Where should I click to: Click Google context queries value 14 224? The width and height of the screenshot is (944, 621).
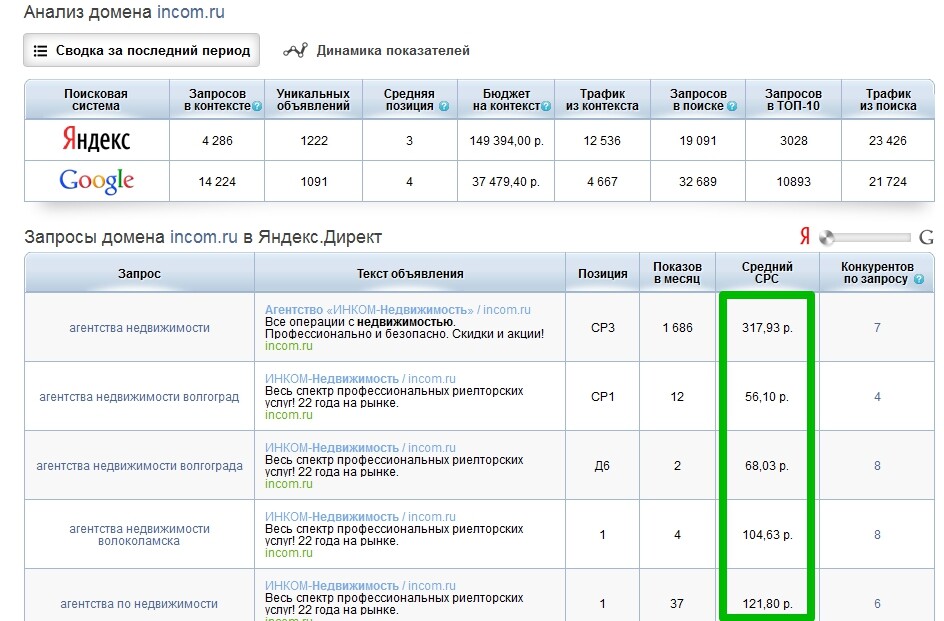(217, 181)
